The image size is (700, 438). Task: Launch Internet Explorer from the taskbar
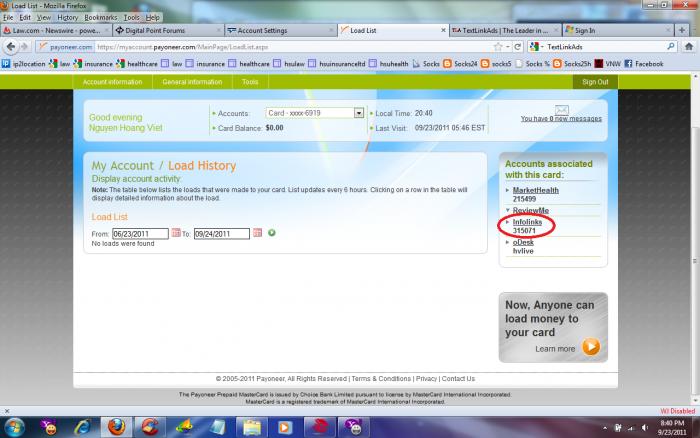(83, 427)
